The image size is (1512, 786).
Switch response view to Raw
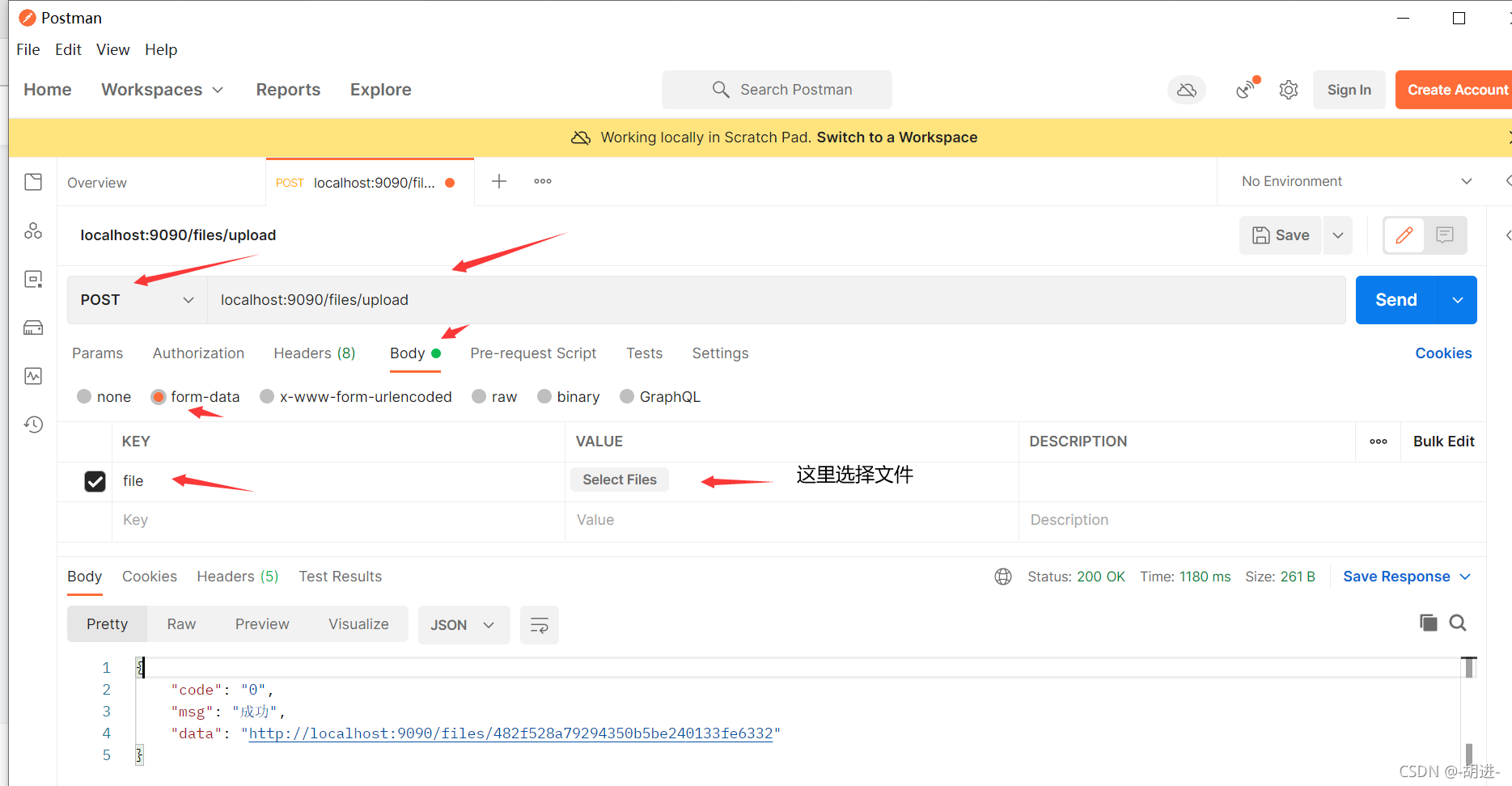pos(181,624)
